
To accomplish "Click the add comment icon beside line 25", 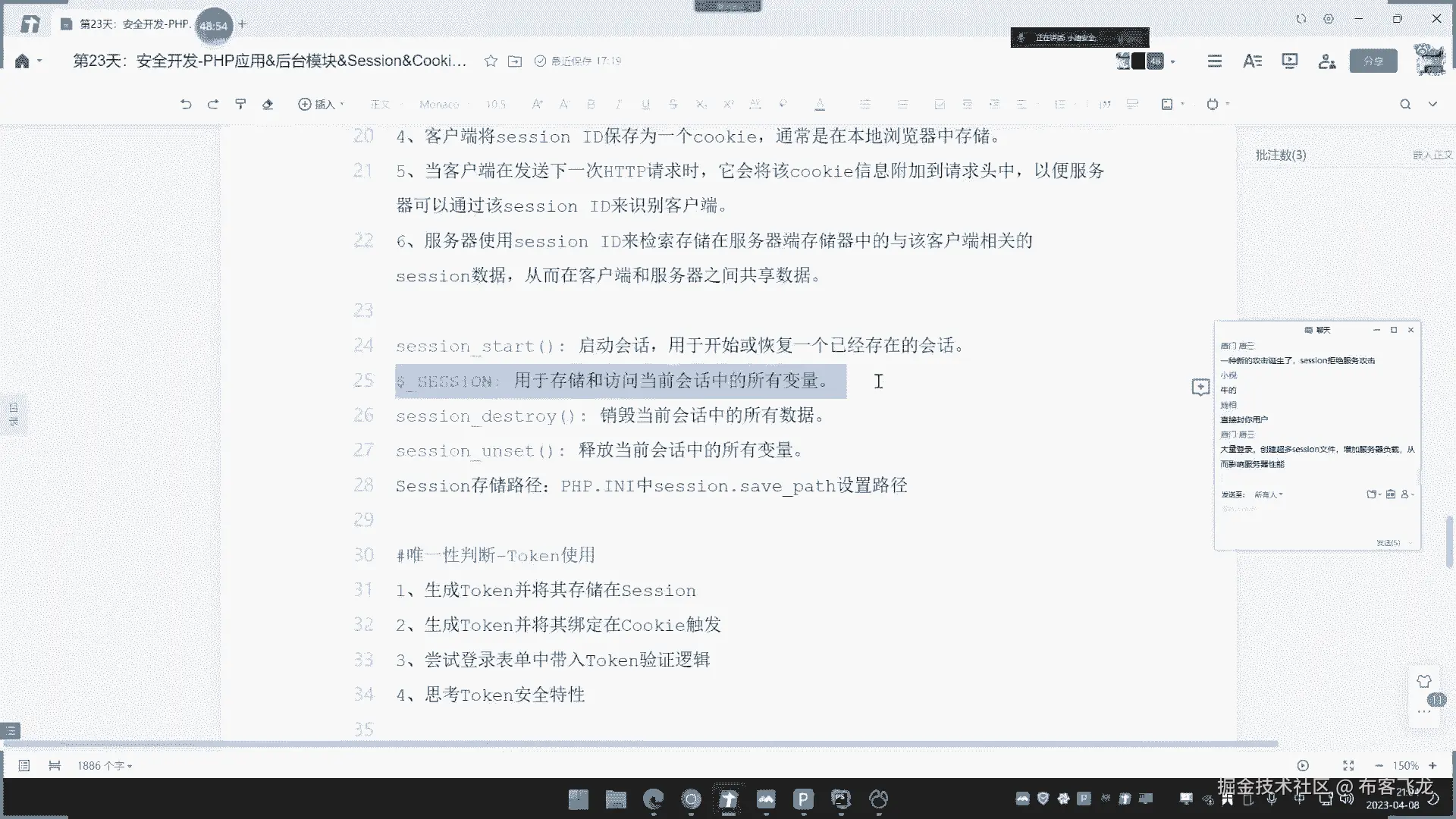I will 1200,388.
